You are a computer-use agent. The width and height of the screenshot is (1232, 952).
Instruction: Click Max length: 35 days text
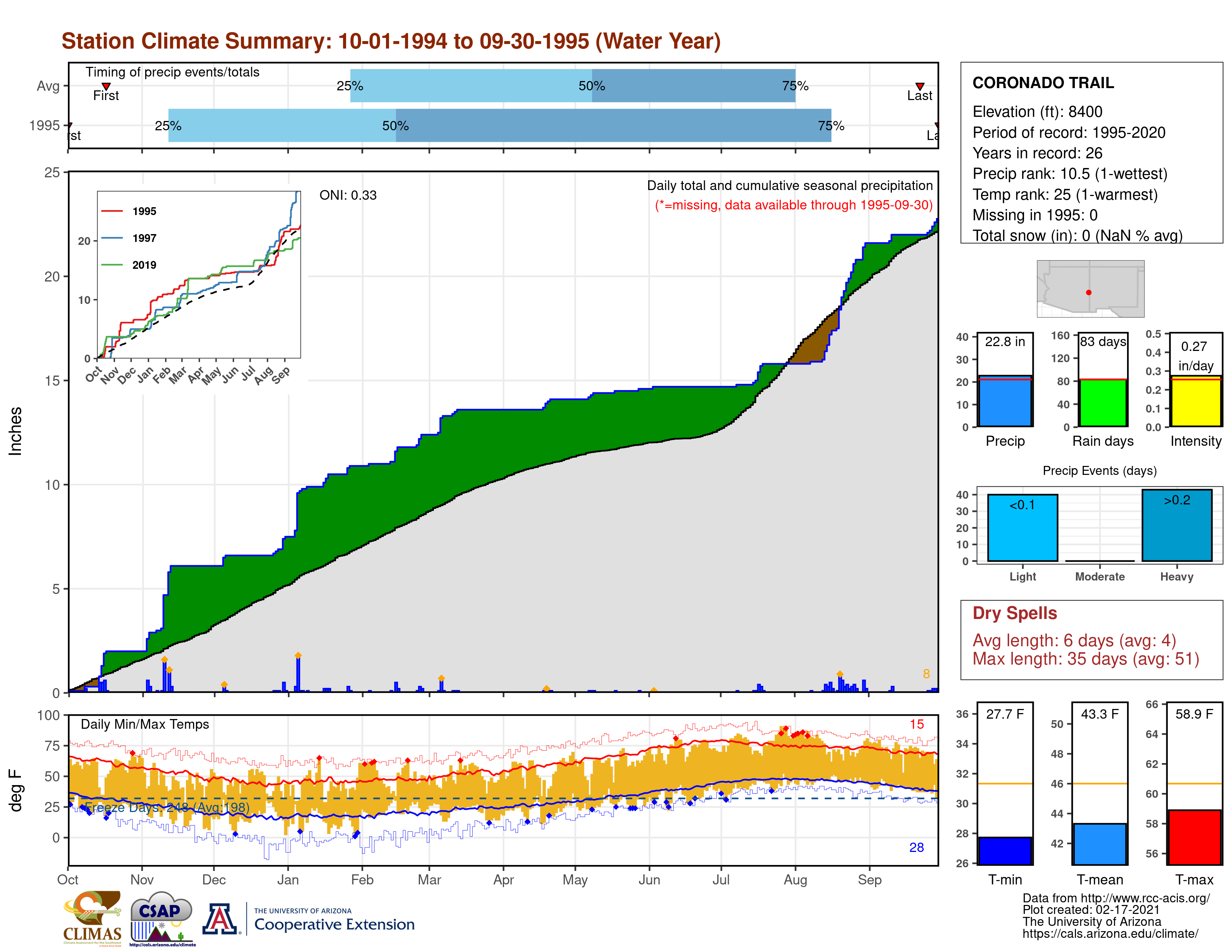coord(1085,659)
